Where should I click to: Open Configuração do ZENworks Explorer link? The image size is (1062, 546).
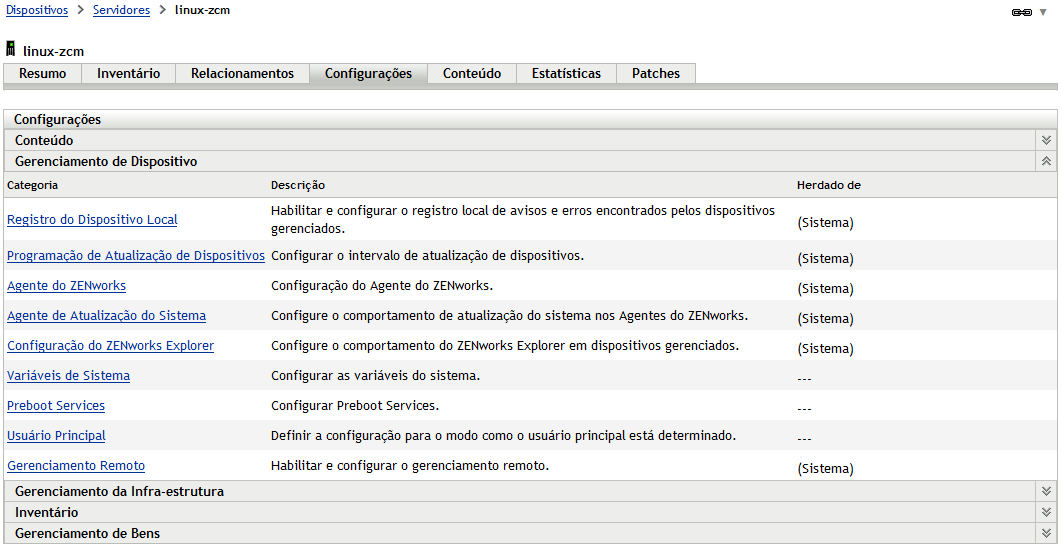point(110,345)
